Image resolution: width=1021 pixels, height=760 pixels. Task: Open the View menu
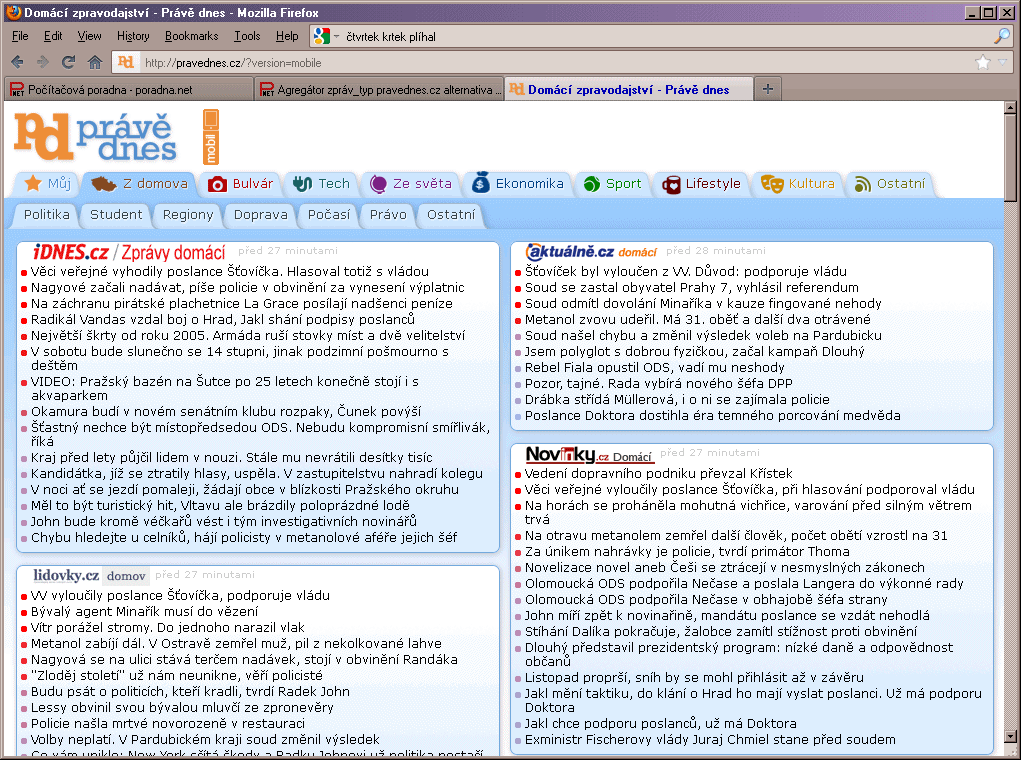point(89,36)
